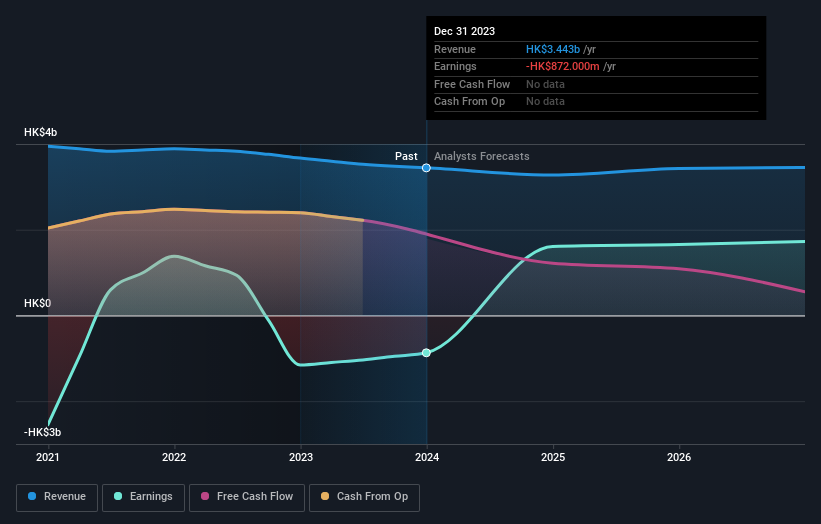The image size is (821, 524).
Task: Click the Cash From Op tooltip row label
Action: click(x=470, y=102)
